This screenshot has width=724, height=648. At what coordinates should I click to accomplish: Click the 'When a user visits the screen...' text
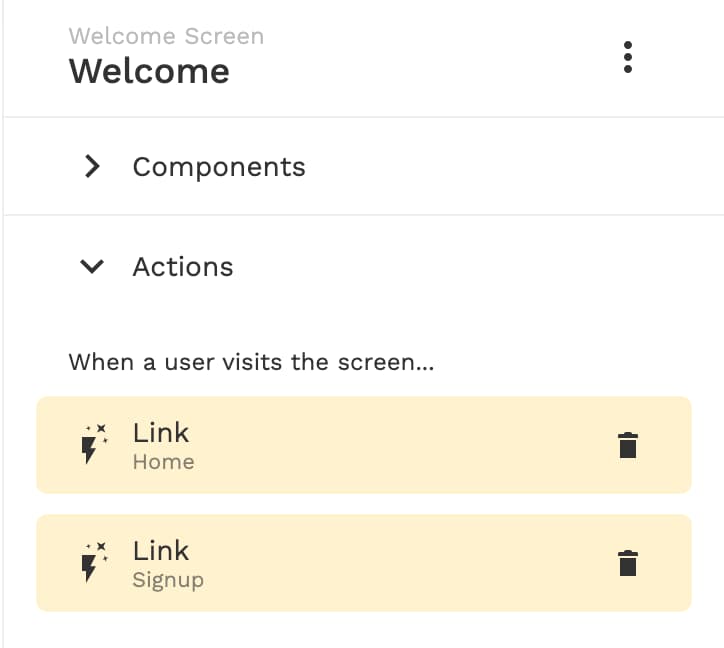click(x=252, y=362)
